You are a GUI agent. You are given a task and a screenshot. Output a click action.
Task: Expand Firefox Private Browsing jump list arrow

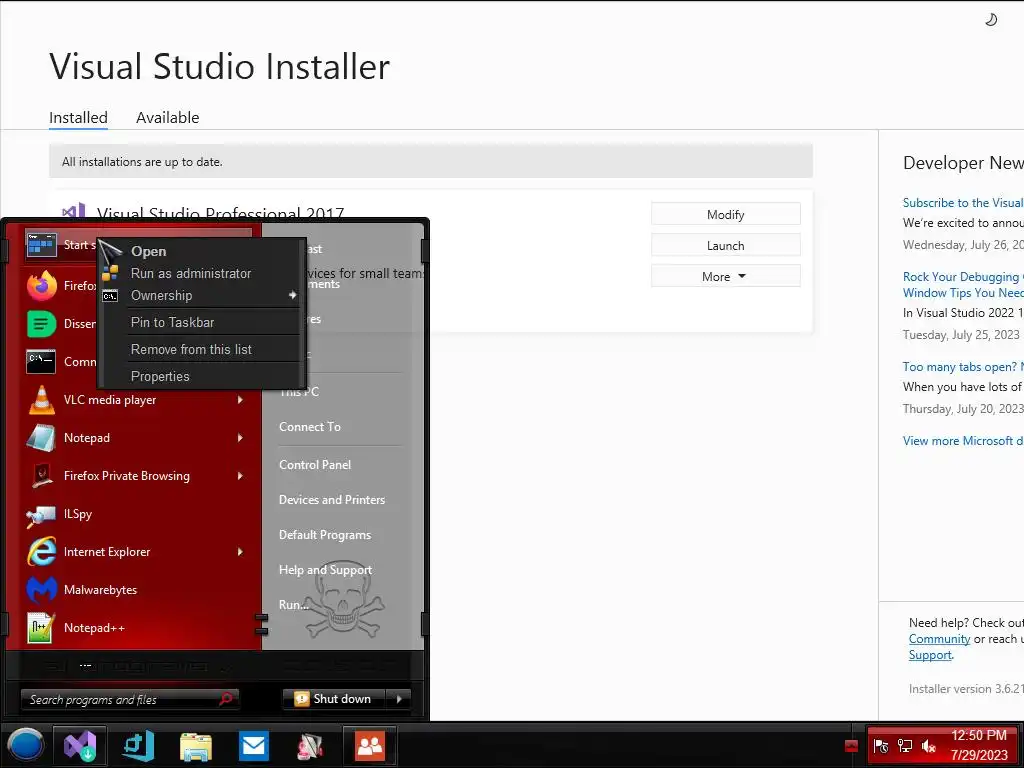(x=240, y=475)
